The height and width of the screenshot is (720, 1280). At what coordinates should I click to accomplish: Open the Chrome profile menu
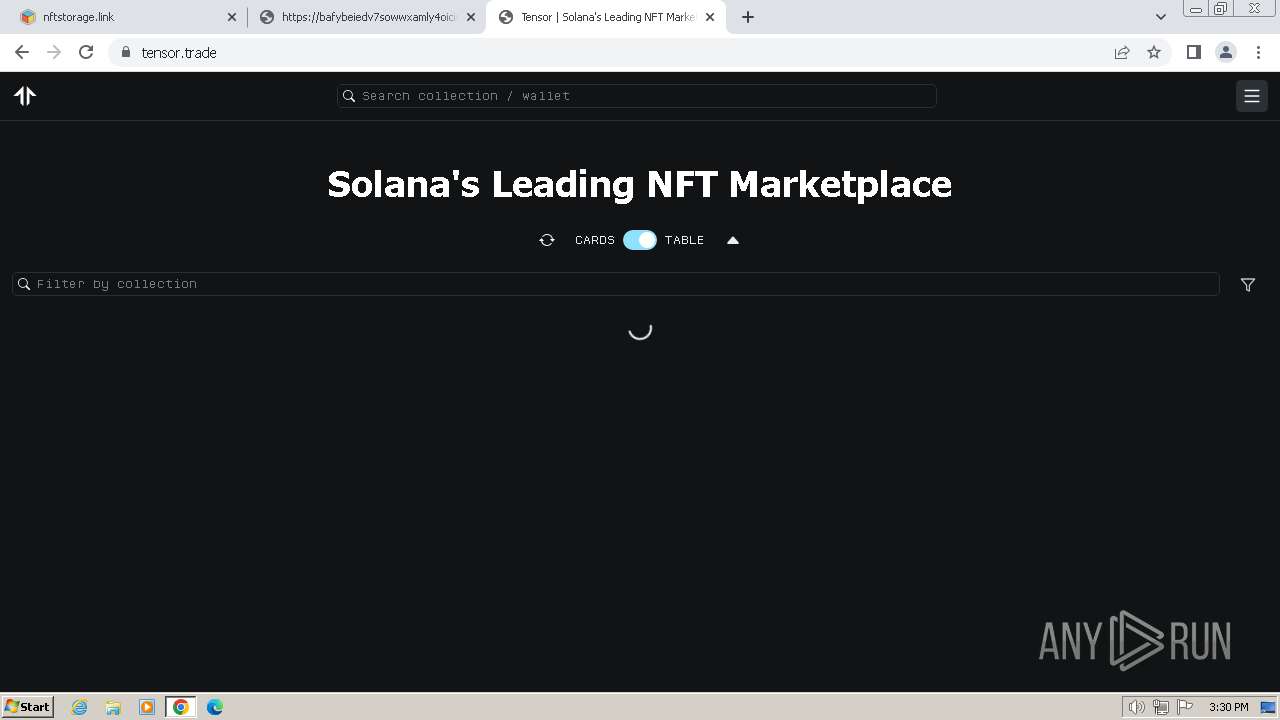[1226, 52]
